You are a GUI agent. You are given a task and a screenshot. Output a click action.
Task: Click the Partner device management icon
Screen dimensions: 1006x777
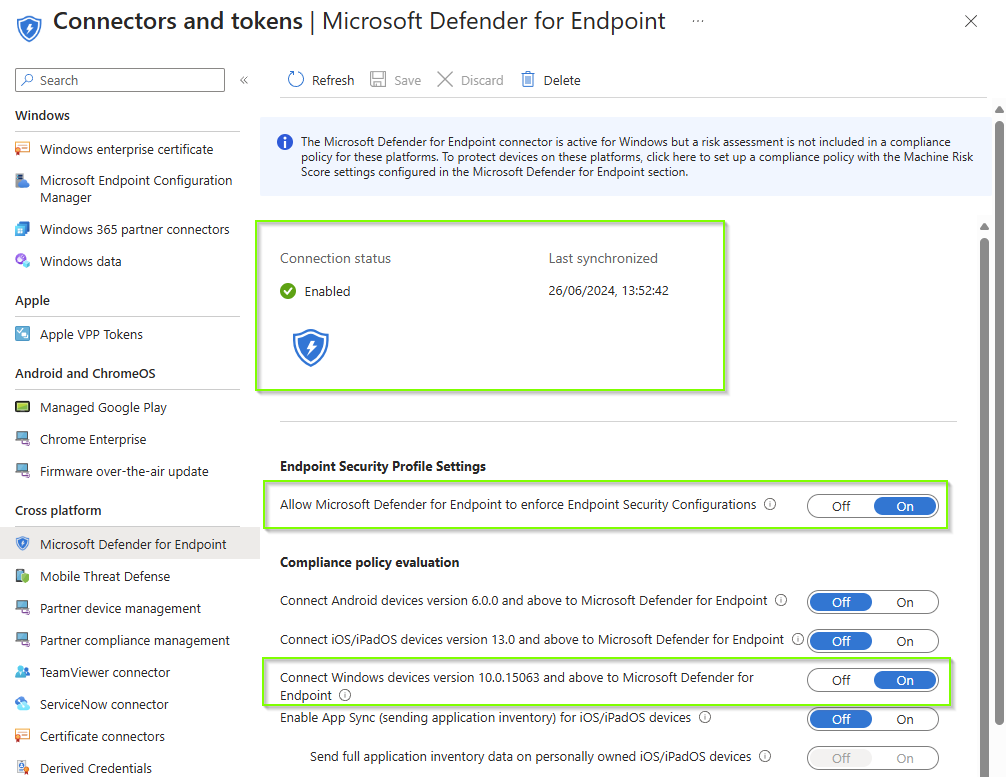(x=22, y=608)
